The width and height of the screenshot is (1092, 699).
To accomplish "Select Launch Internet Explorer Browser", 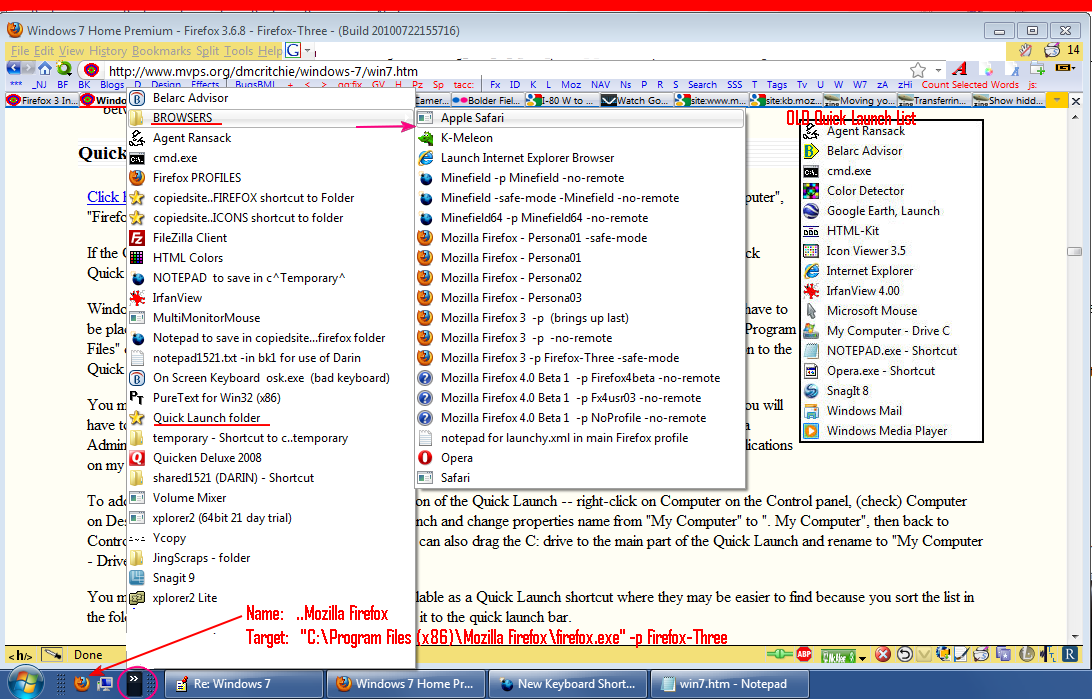I will pos(579,158).
